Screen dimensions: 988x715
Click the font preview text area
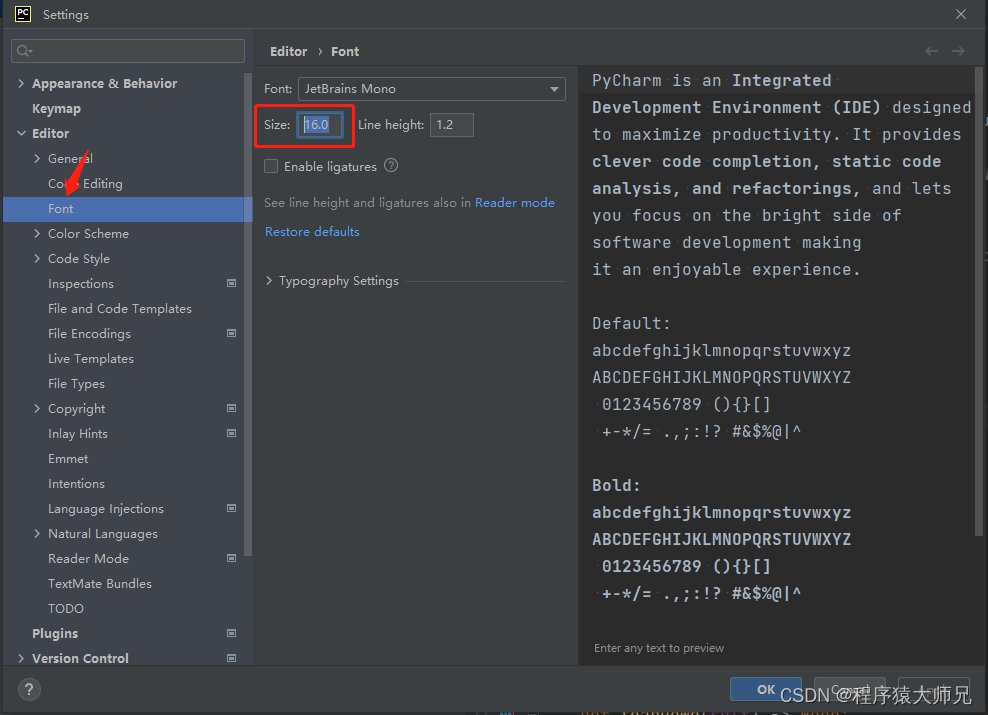coord(776,353)
